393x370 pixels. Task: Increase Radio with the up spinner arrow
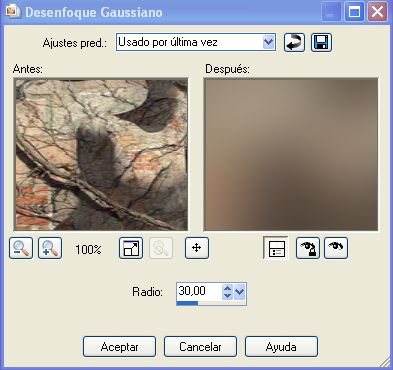227,288
